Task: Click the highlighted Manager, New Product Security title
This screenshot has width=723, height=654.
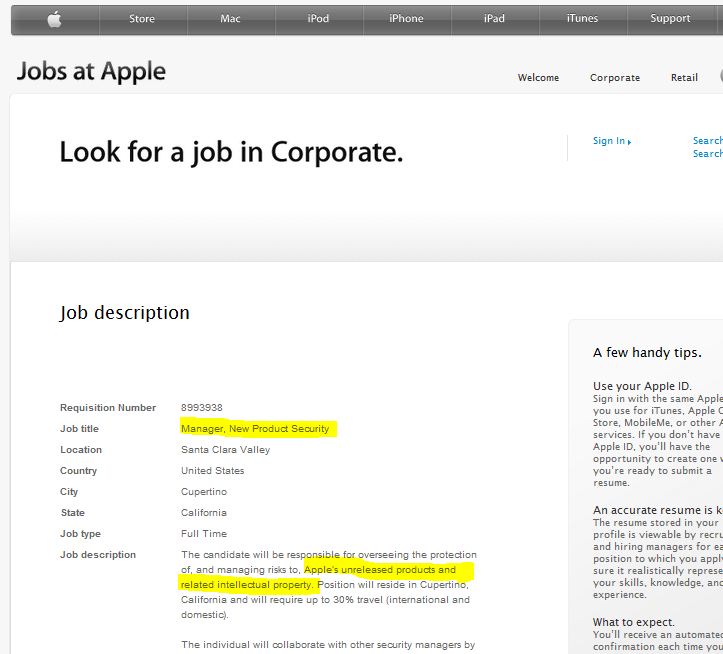Action: [255, 429]
